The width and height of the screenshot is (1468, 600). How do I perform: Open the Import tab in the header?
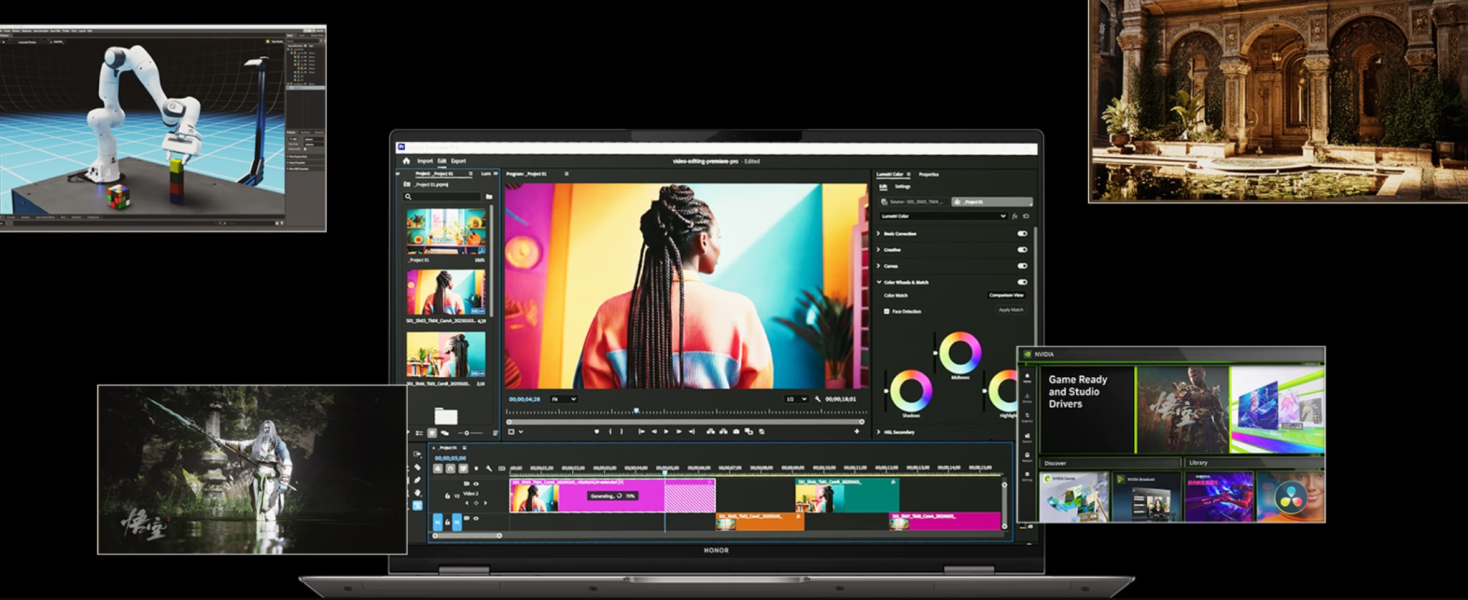pyautogui.click(x=425, y=161)
